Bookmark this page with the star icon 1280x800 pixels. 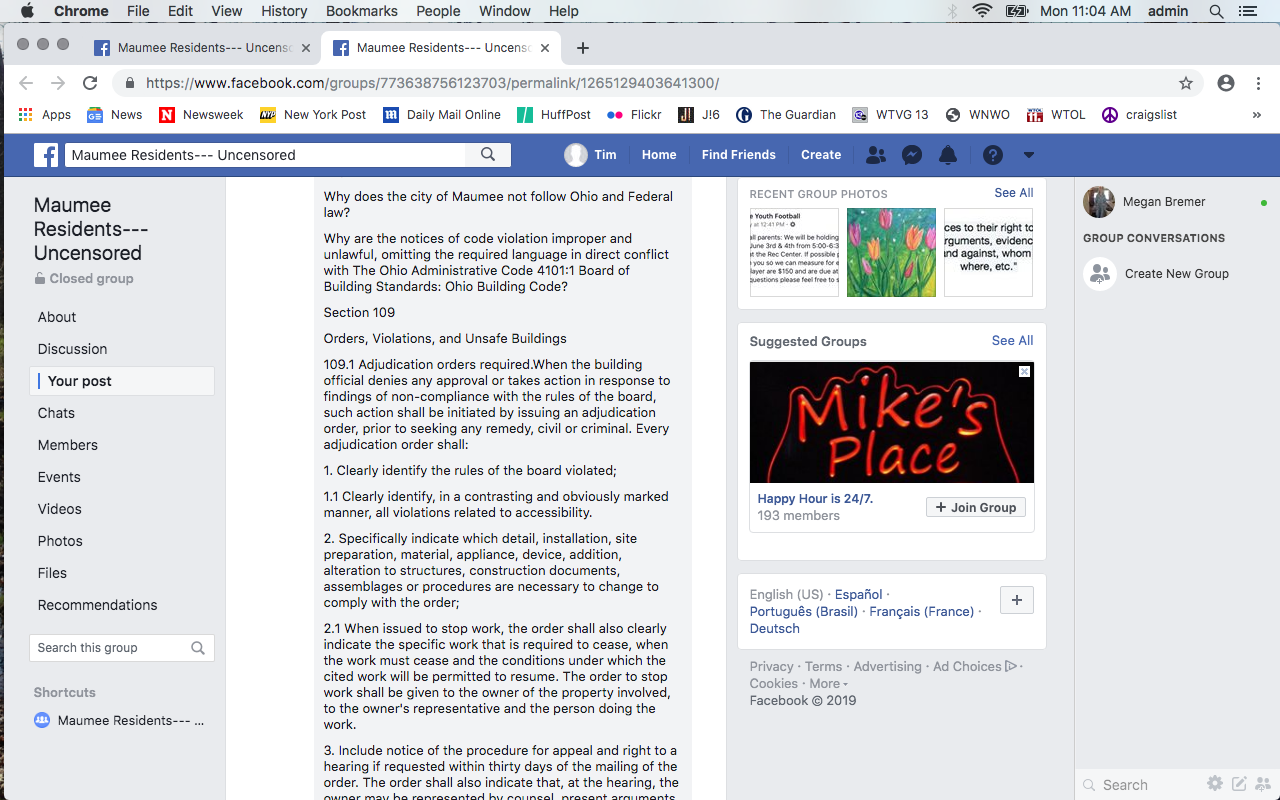[x=1186, y=84]
